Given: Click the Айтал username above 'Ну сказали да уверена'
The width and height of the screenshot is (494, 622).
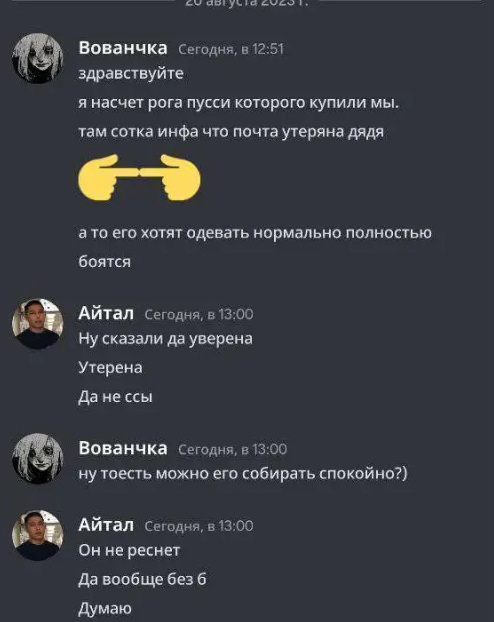Looking at the screenshot, I should [x=106, y=313].
